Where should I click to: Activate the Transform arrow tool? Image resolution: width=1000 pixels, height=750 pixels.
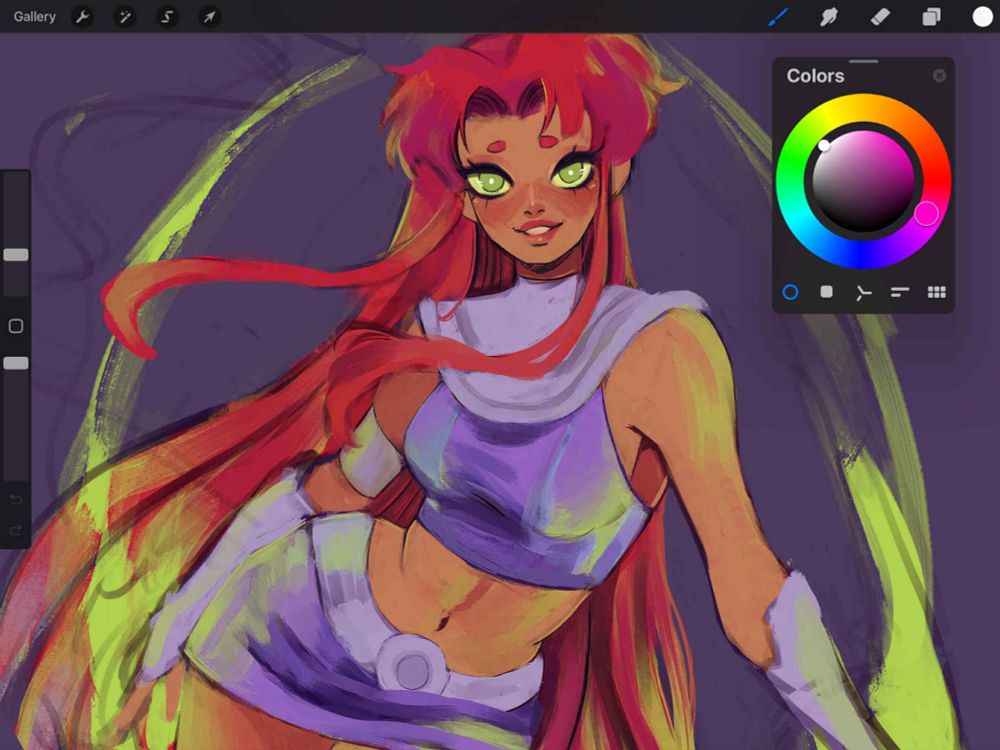pyautogui.click(x=209, y=17)
